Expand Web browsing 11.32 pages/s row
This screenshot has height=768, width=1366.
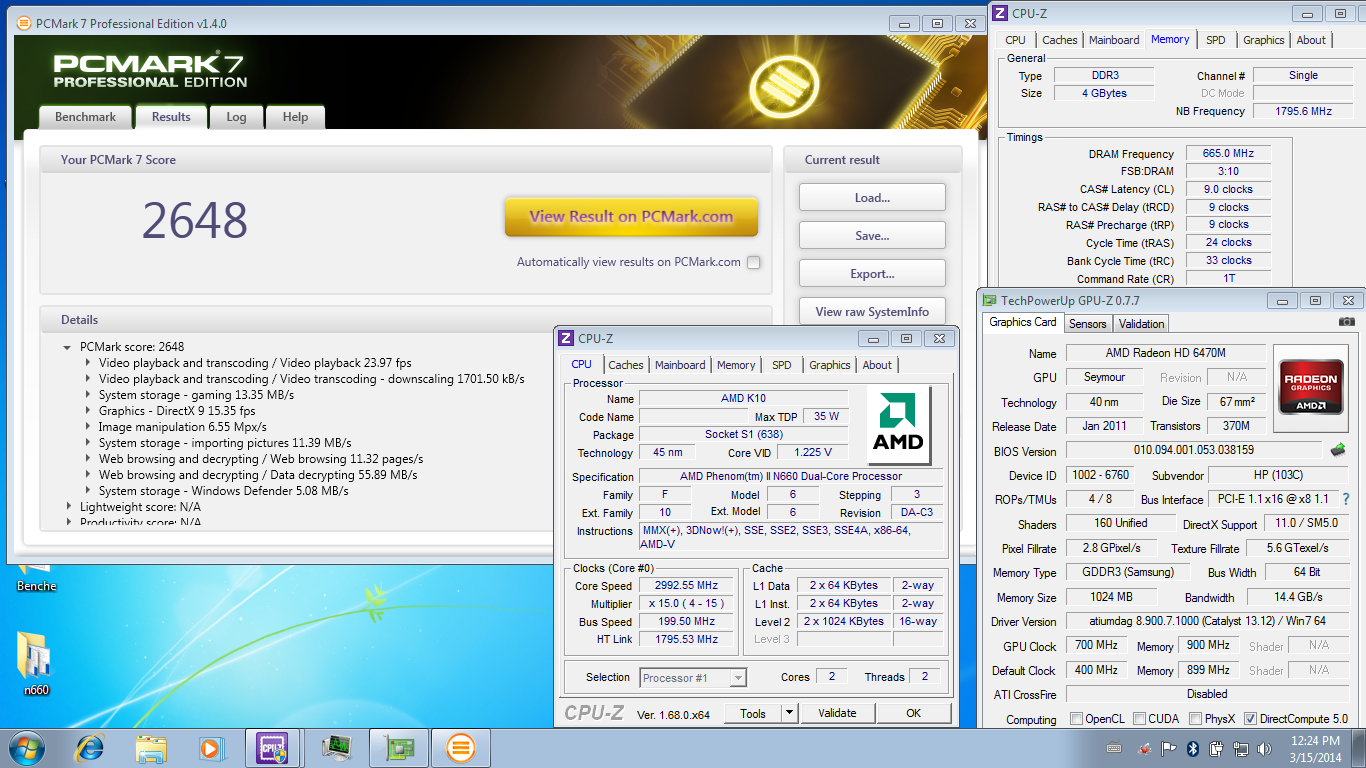click(x=87, y=459)
